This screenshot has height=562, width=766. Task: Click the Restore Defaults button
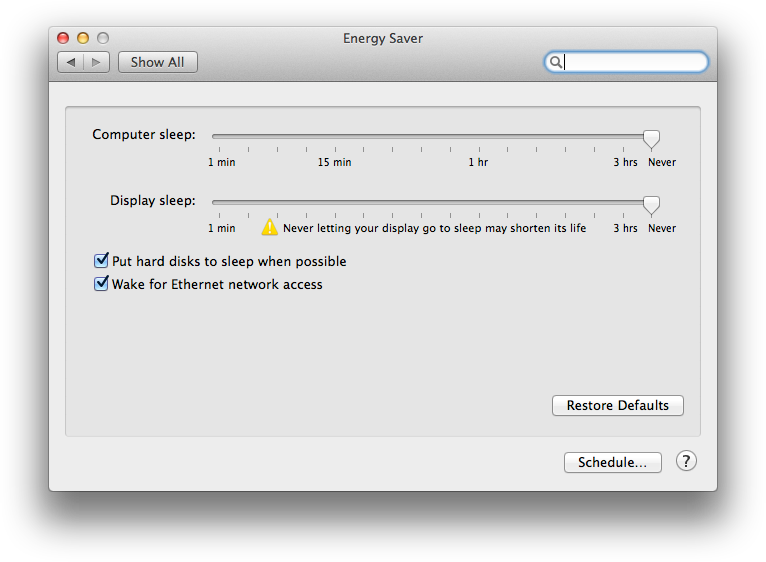point(617,405)
